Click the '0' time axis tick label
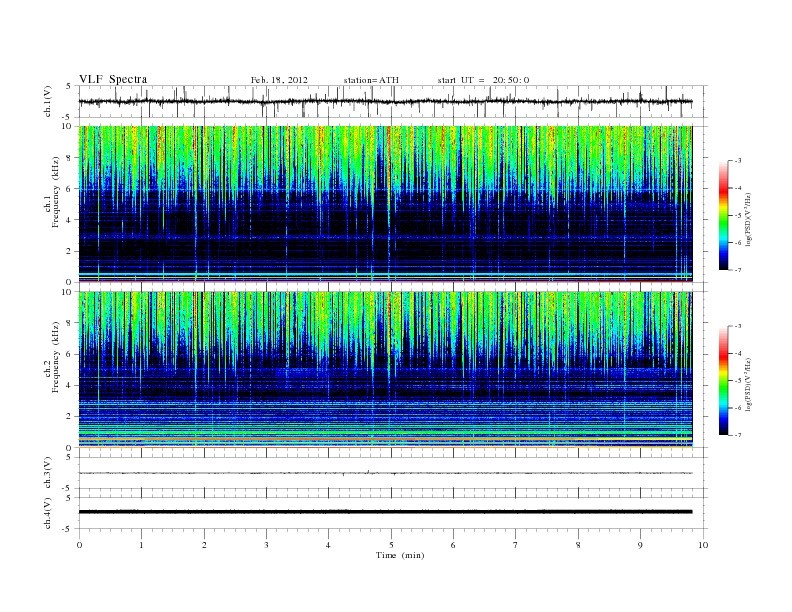The height and width of the screenshot is (612, 792). coord(79,545)
